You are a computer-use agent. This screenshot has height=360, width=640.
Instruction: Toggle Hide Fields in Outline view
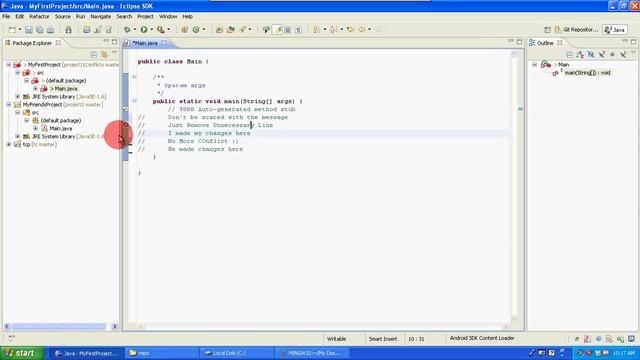pyautogui.click(x=591, y=55)
